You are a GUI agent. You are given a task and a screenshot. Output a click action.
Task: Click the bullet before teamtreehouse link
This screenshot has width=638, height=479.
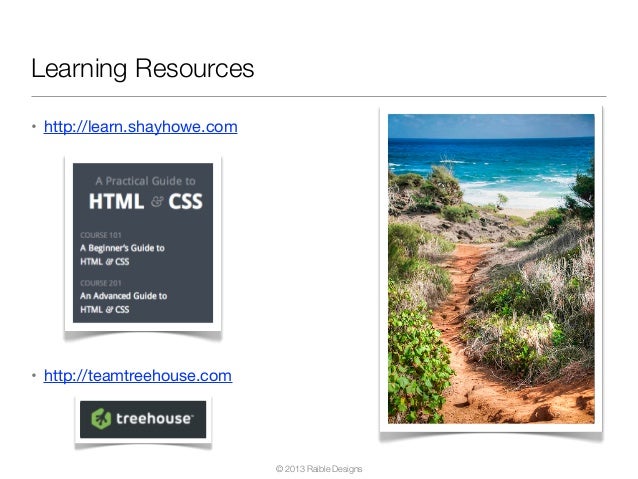tap(34, 375)
